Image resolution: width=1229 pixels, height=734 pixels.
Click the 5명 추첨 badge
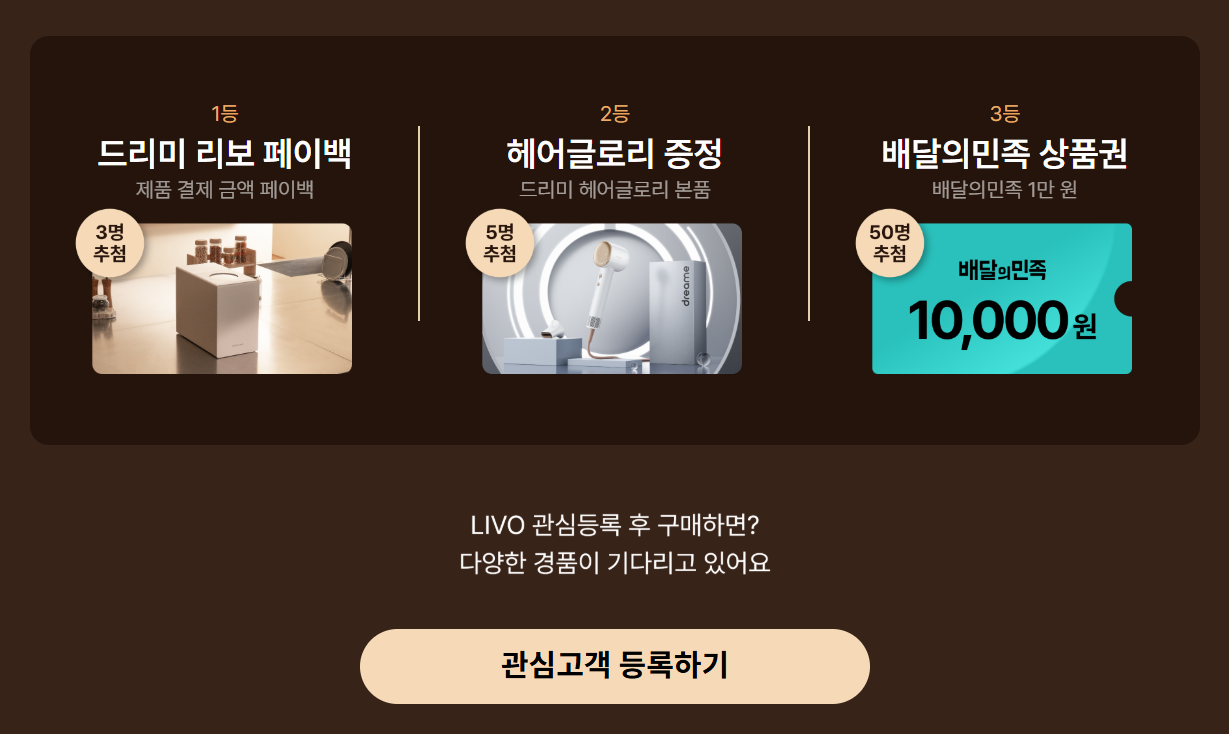[499, 243]
